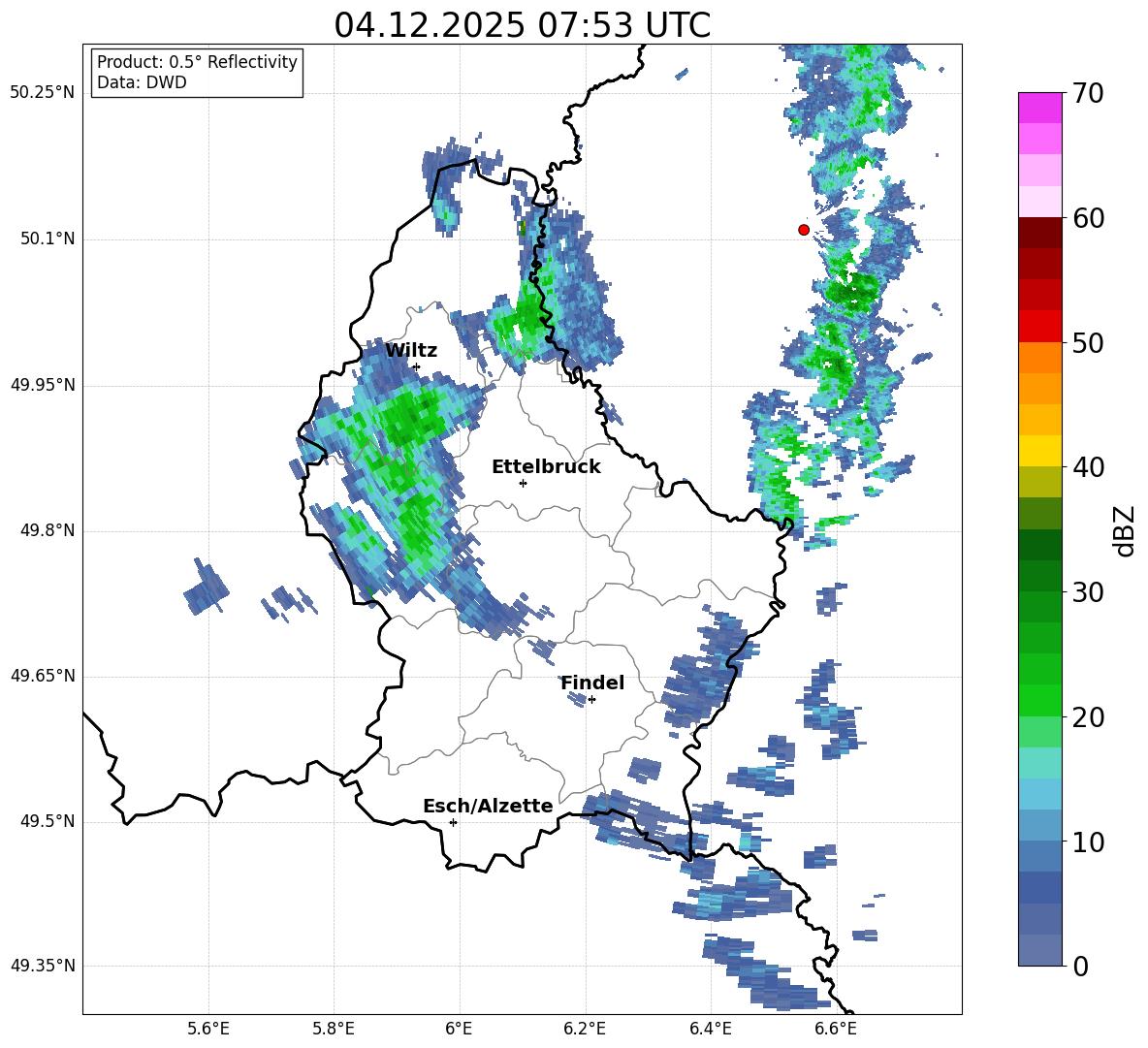
Task: Click the 5.6°E longitude label
Action: pos(208,1029)
